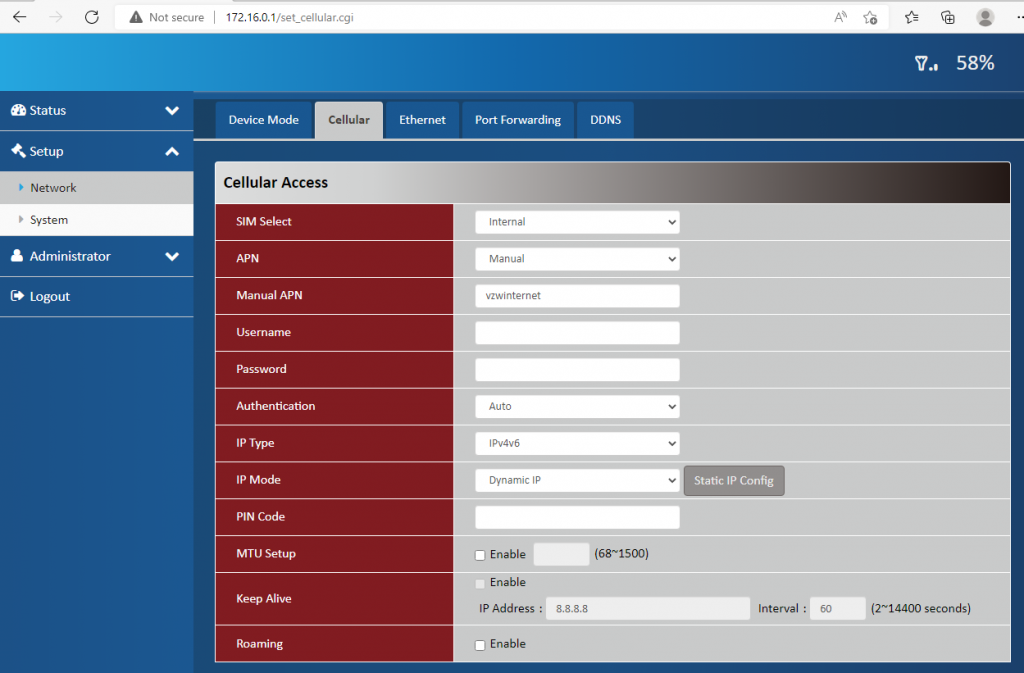1024x673 pixels.
Task: Click the user profile avatar icon
Action: pos(985,17)
